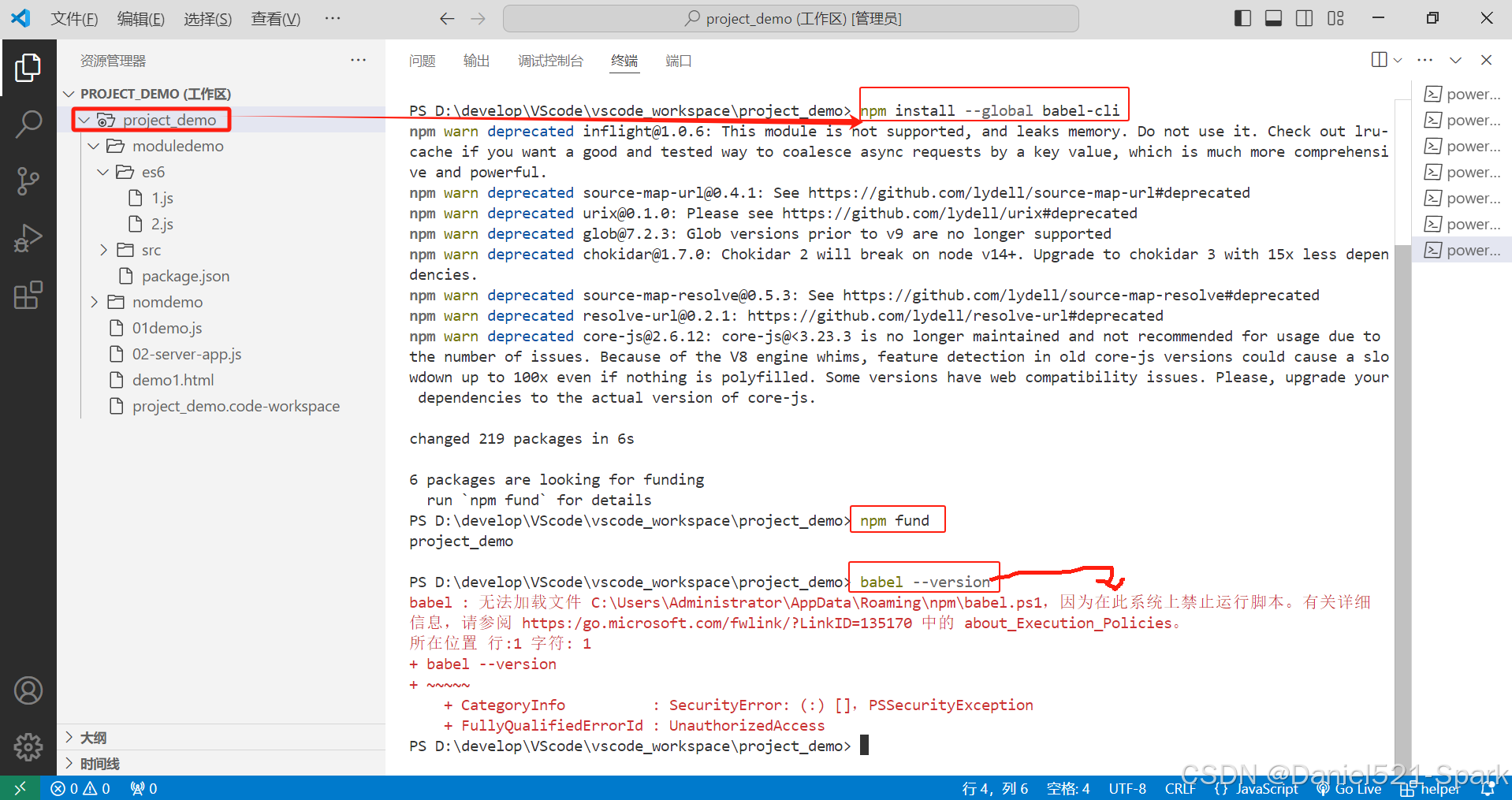Open the Manage gear icon
The image size is (1512, 800).
click(x=28, y=746)
